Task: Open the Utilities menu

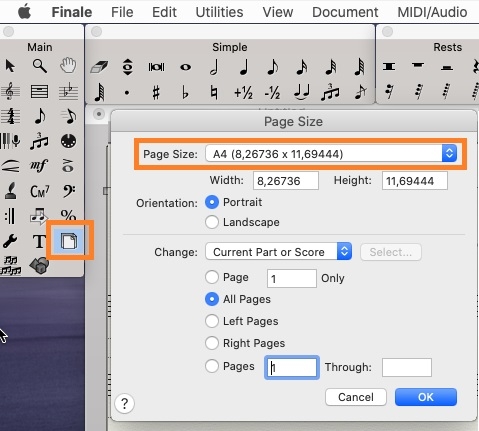Action: (219, 12)
